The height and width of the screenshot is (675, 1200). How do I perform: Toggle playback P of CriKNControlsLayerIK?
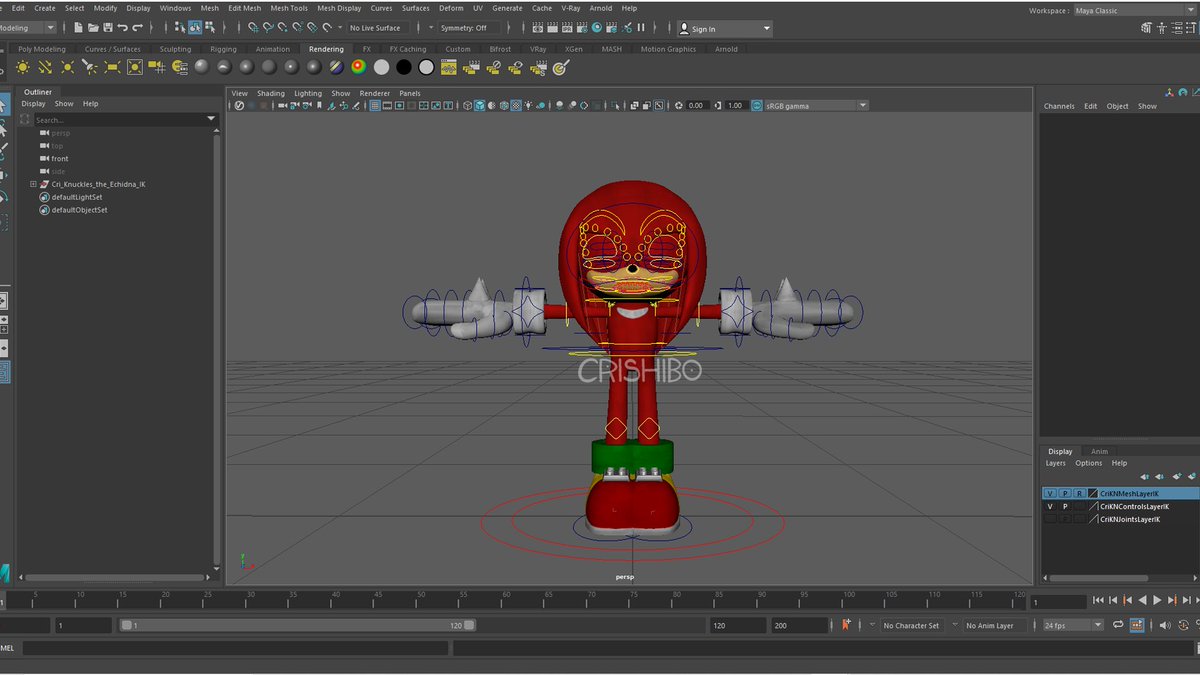tap(1065, 507)
